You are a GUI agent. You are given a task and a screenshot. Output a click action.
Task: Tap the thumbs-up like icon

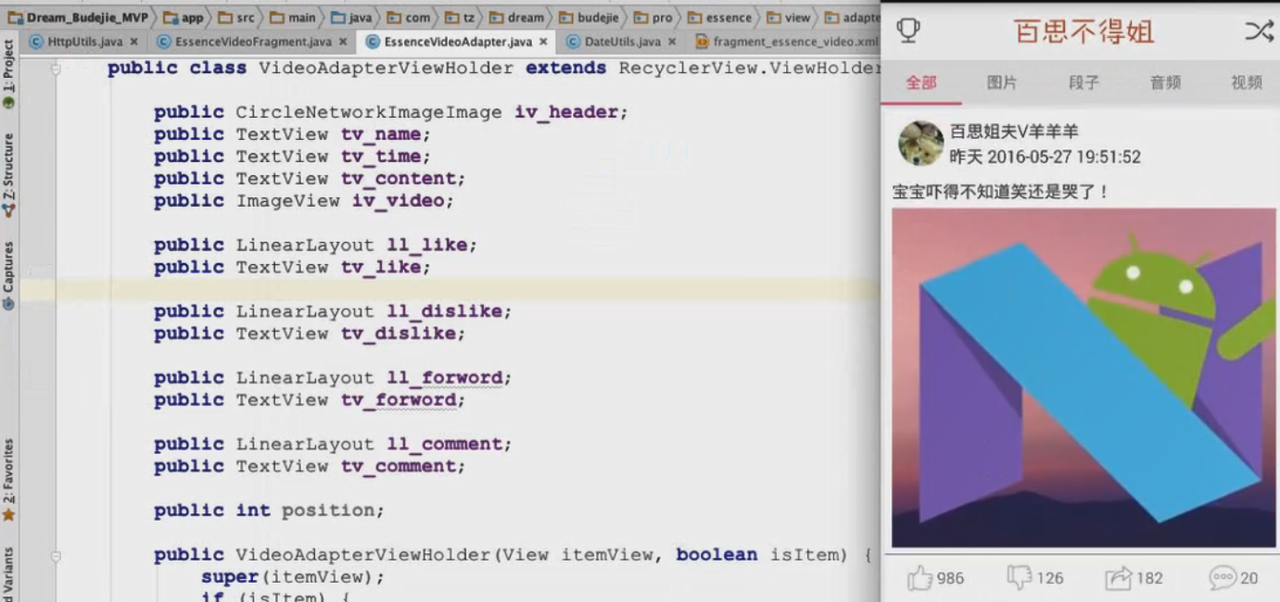919,577
